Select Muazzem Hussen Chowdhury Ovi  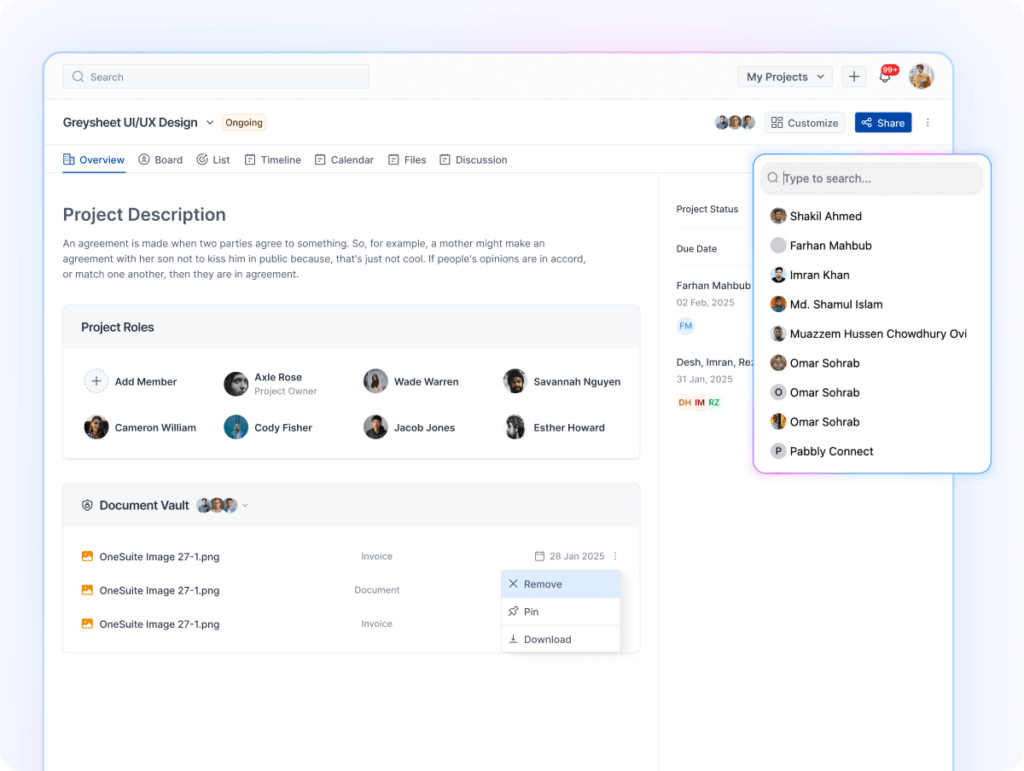pos(871,334)
